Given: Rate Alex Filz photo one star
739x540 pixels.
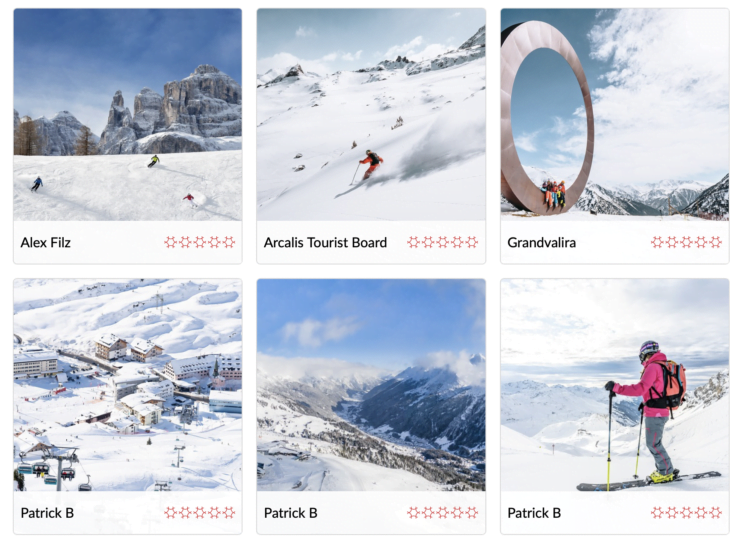Looking at the screenshot, I should (x=171, y=242).
